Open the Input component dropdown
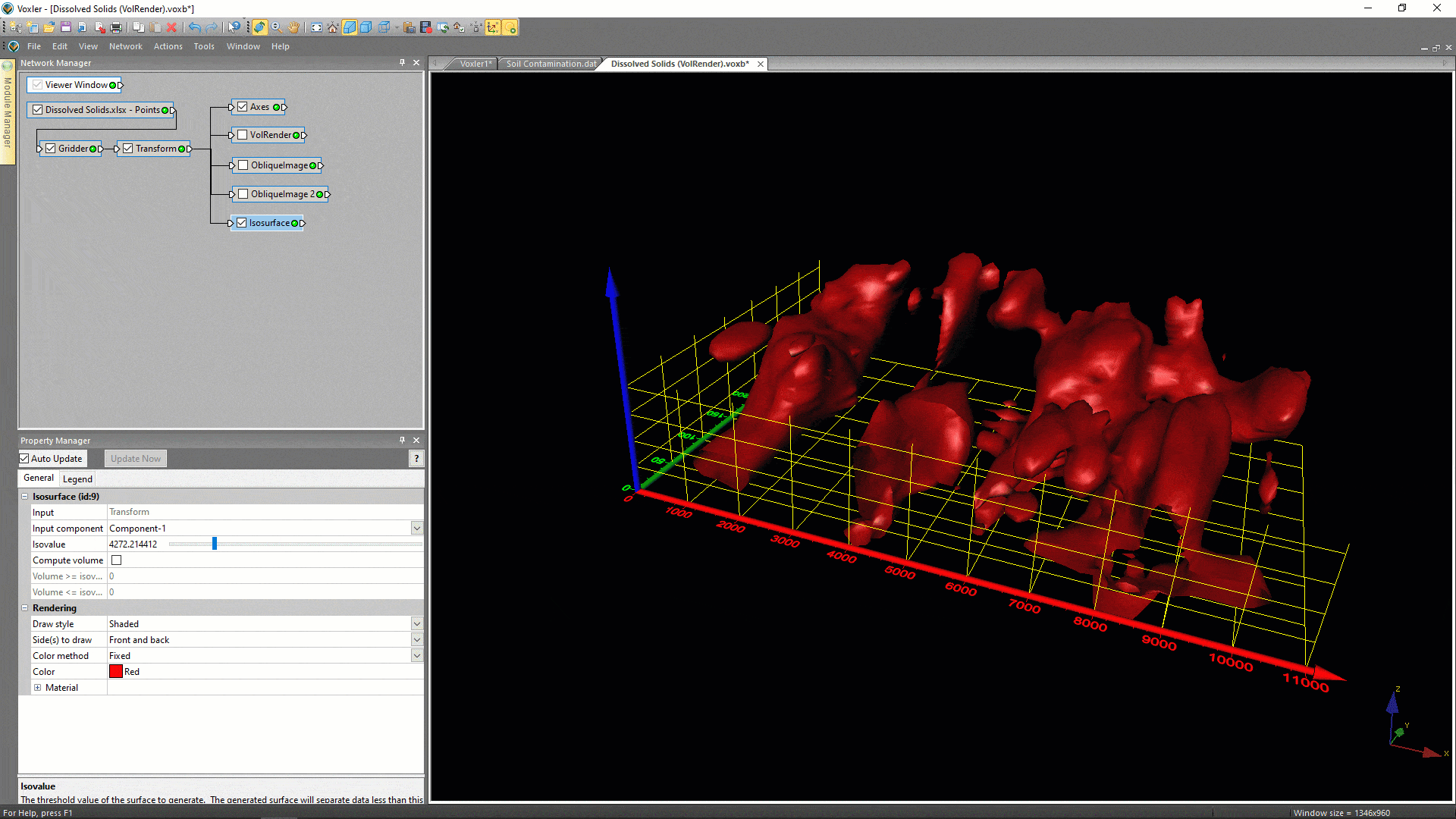1456x819 pixels. [x=416, y=528]
